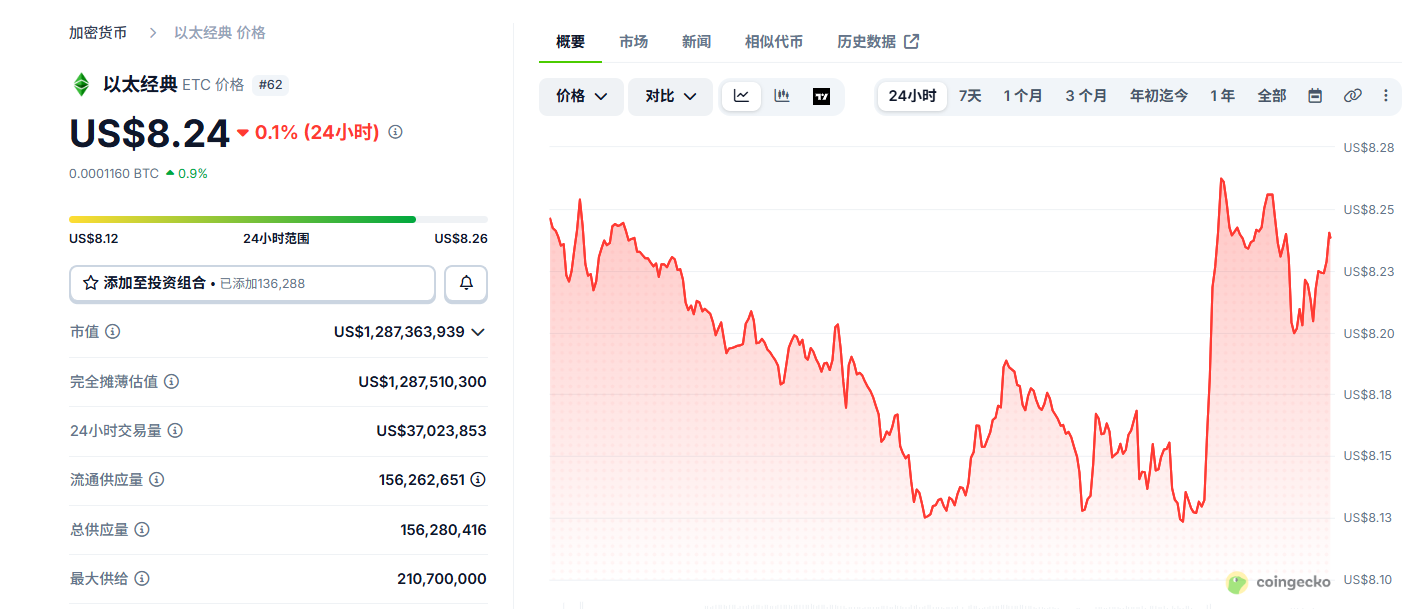Click the copy chart link icon

[1352, 96]
